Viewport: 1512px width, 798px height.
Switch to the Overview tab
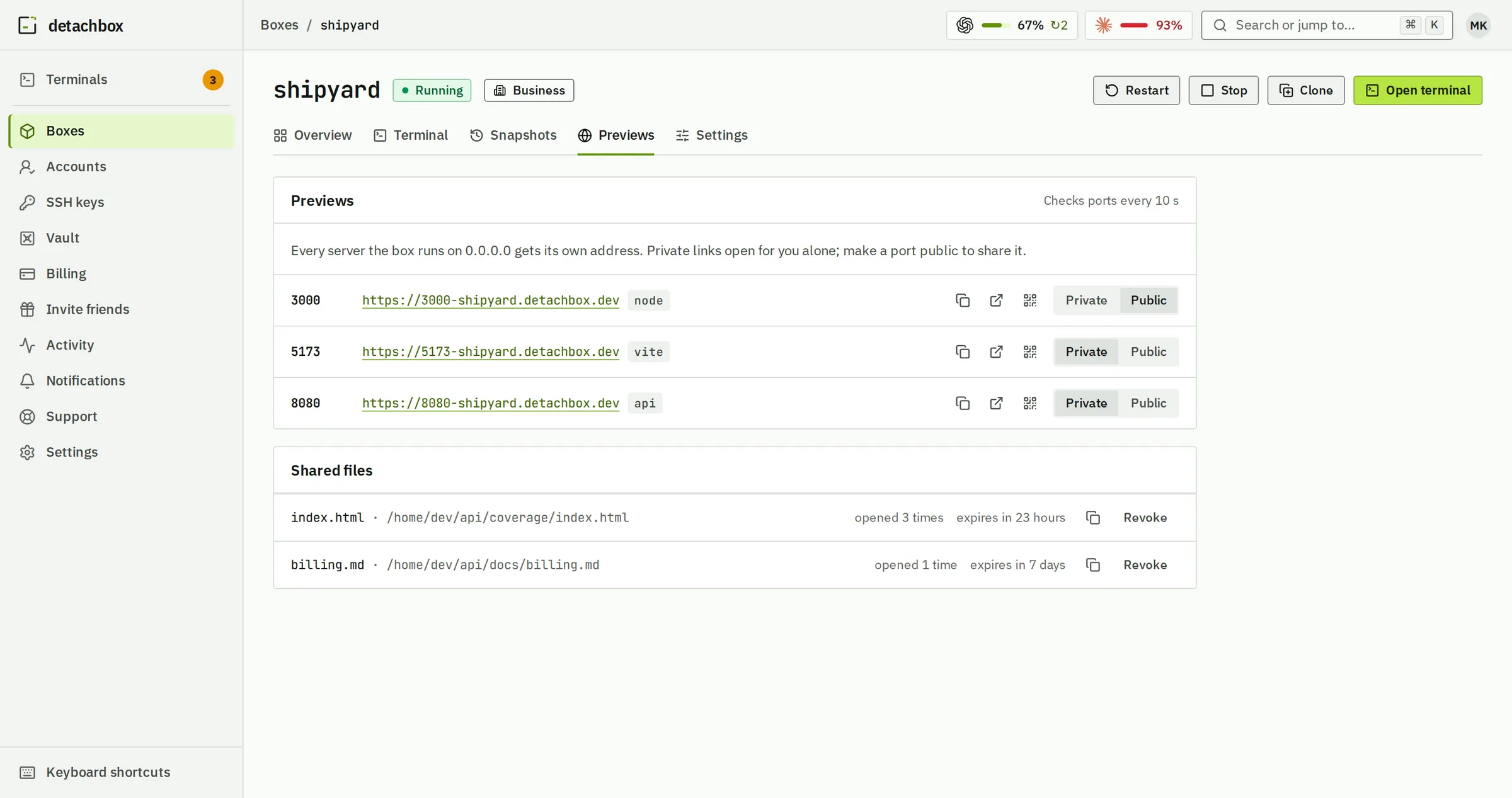(x=312, y=135)
